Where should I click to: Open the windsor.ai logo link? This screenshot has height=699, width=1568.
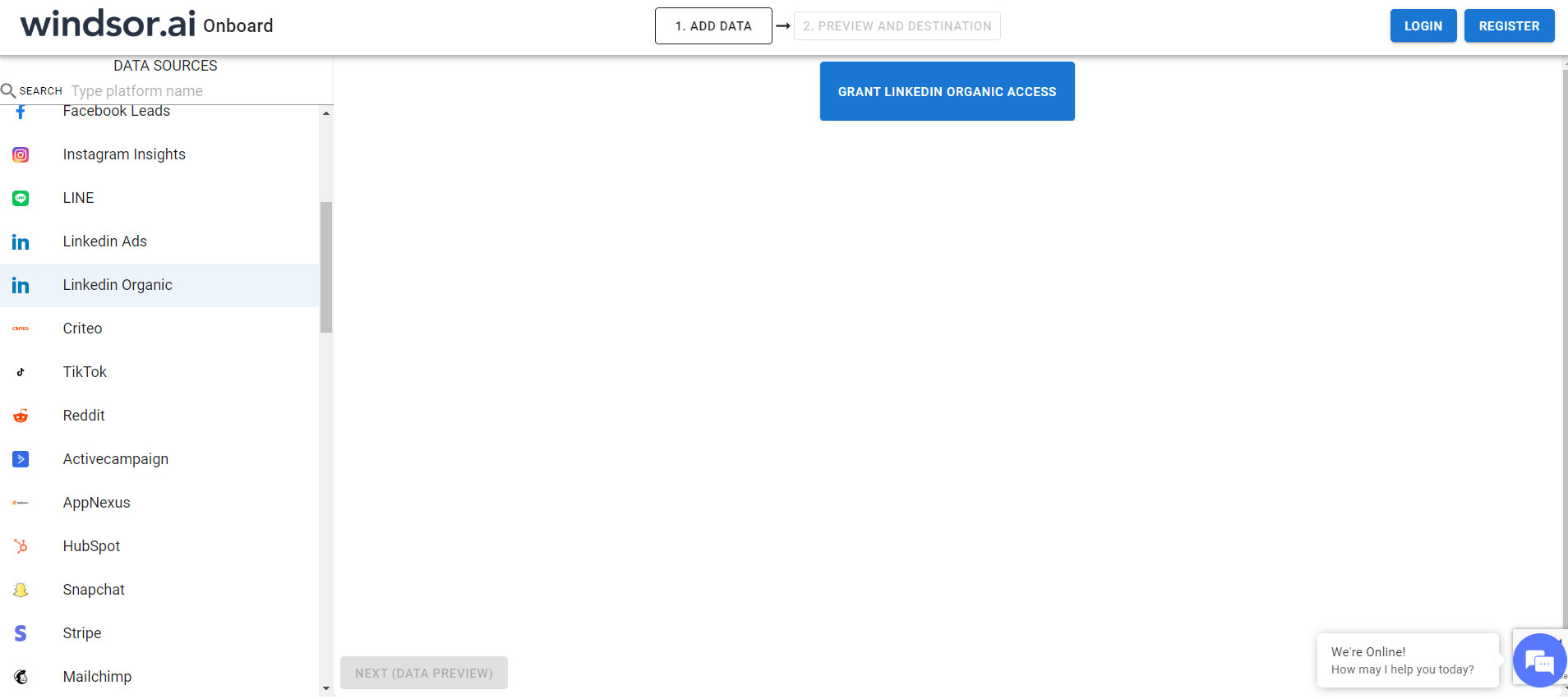108,25
